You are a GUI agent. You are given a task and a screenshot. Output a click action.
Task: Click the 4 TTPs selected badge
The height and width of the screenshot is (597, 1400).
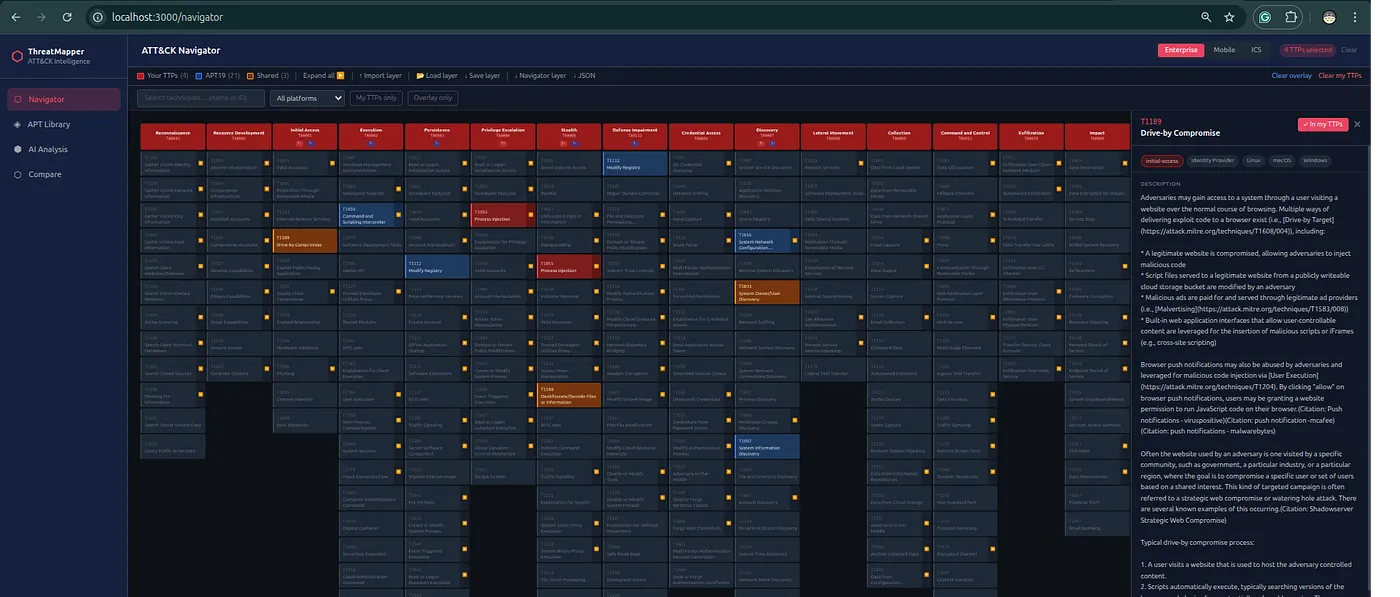tap(1307, 50)
